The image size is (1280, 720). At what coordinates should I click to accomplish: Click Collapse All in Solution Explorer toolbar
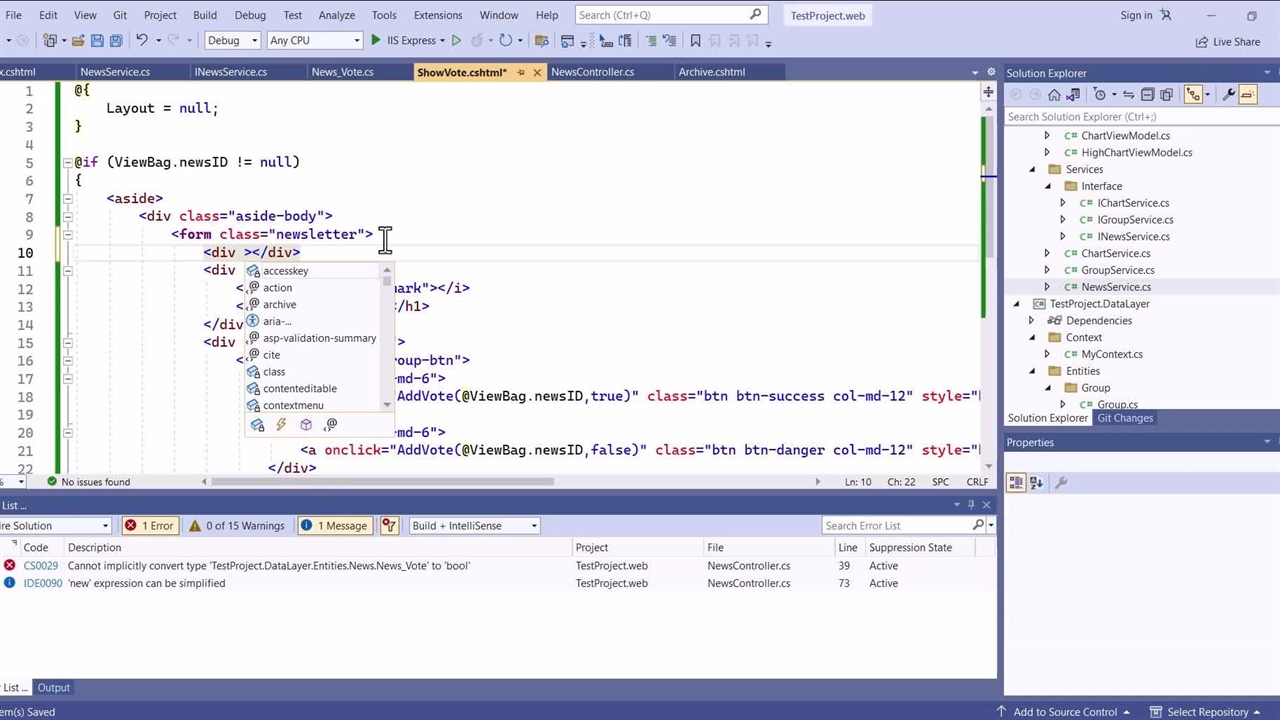pyautogui.click(x=1148, y=94)
